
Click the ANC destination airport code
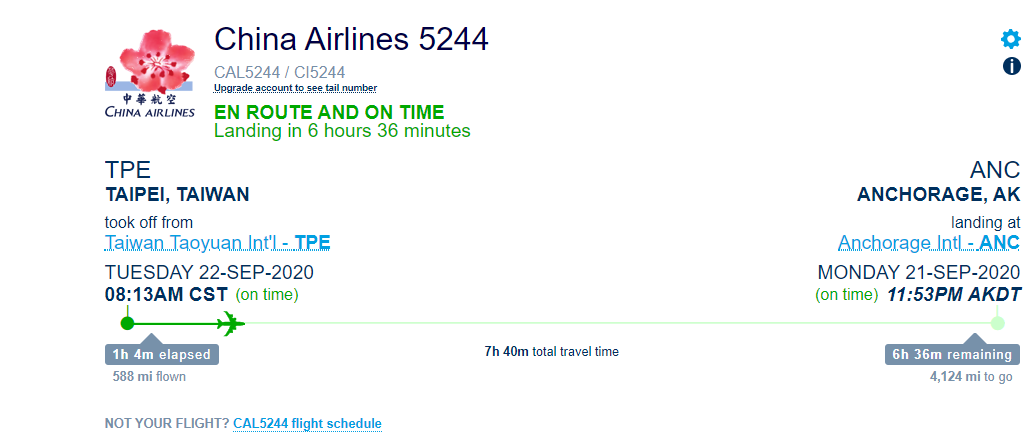click(x=994, y=170)
